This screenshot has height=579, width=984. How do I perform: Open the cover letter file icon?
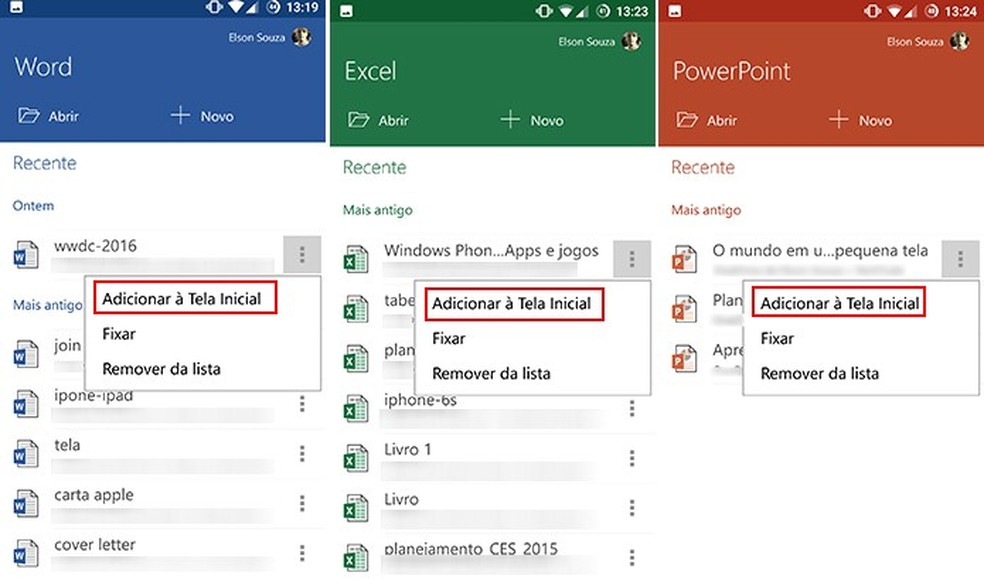(25, 553)
